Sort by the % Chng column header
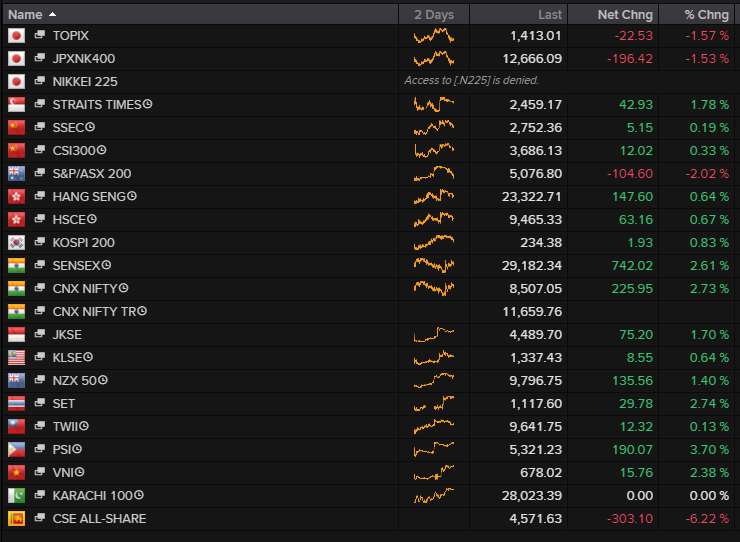 [697, 15]
